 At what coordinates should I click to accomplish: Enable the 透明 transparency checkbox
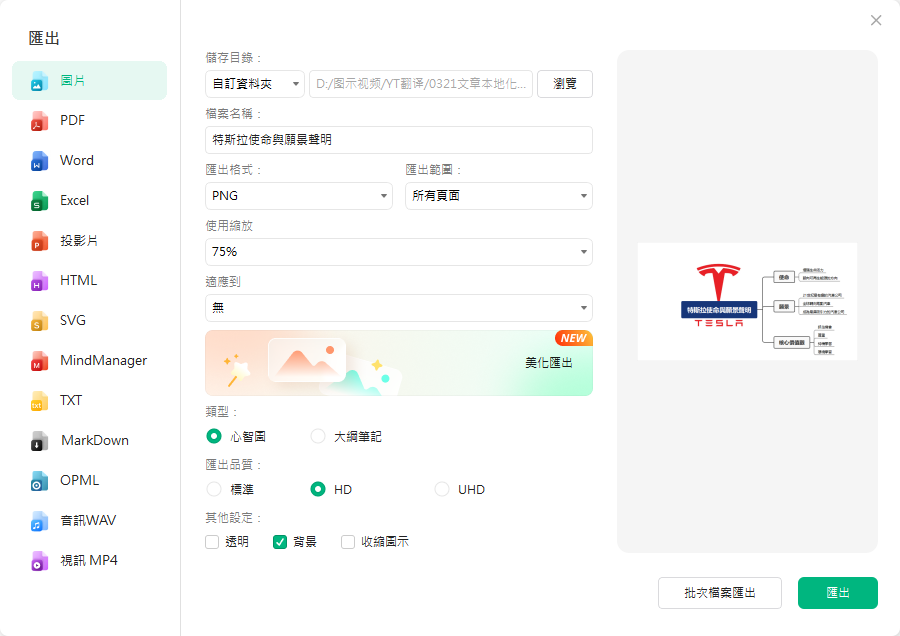point(210,540)
